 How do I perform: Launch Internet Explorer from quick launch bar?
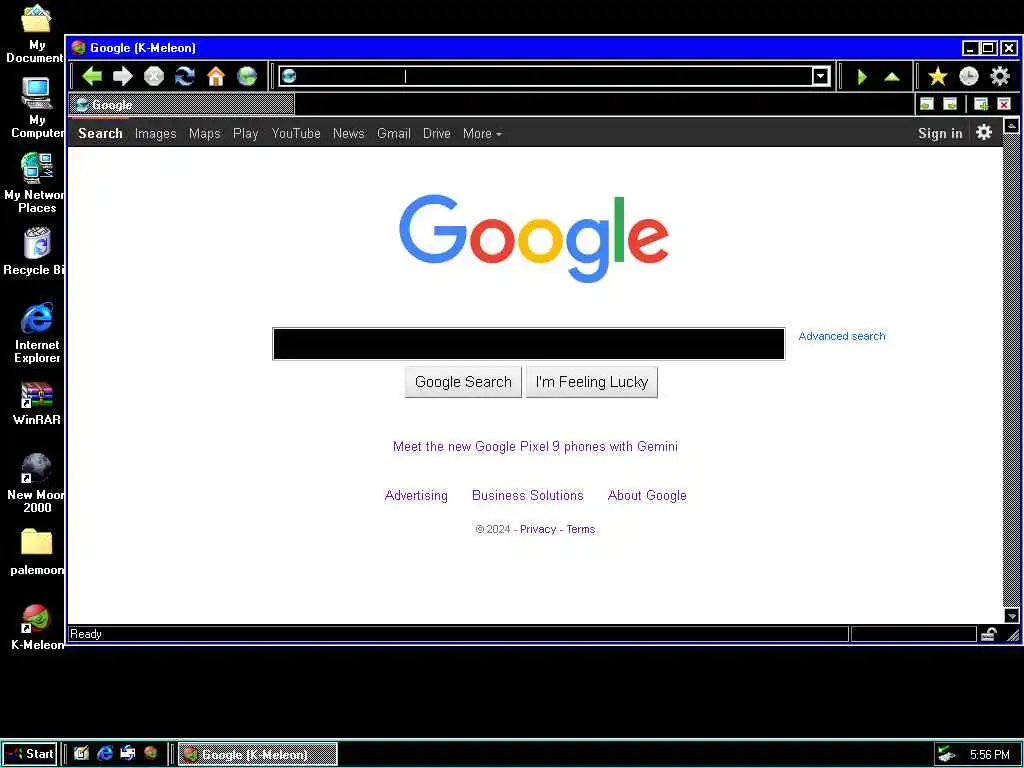[104, 754]
